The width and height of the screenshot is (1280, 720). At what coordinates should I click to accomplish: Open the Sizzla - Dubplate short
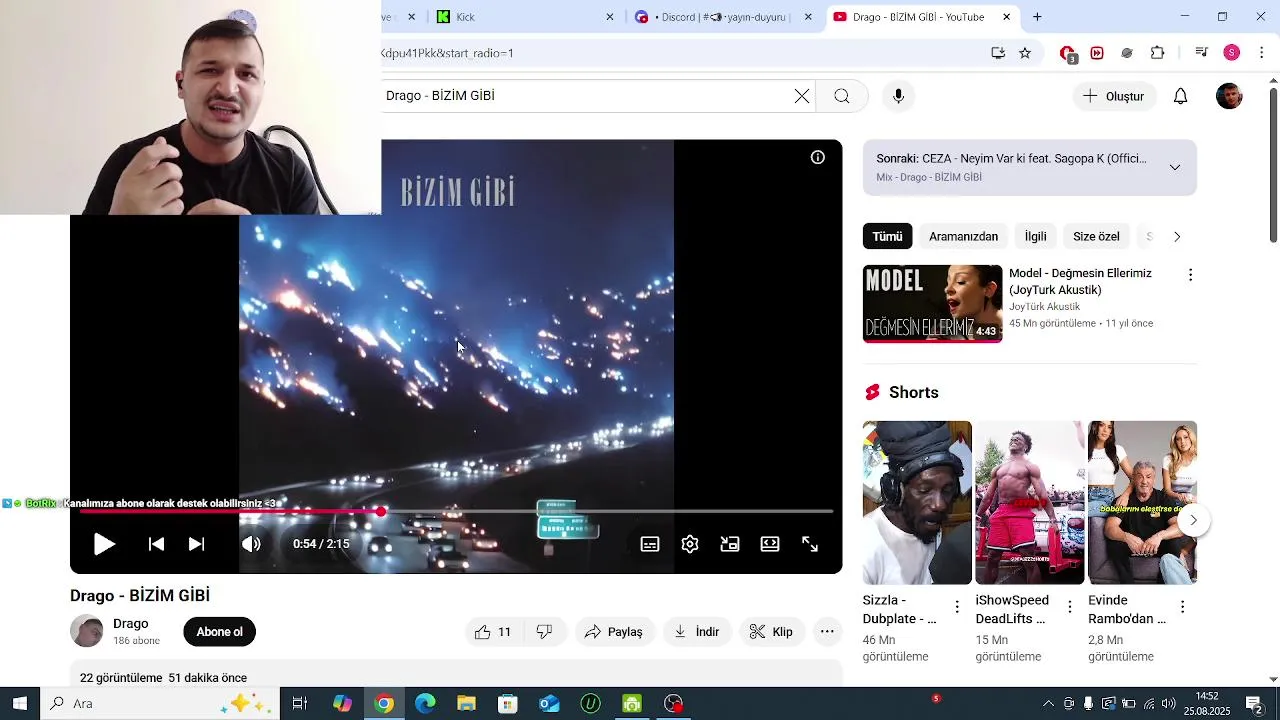click(917, 503)
